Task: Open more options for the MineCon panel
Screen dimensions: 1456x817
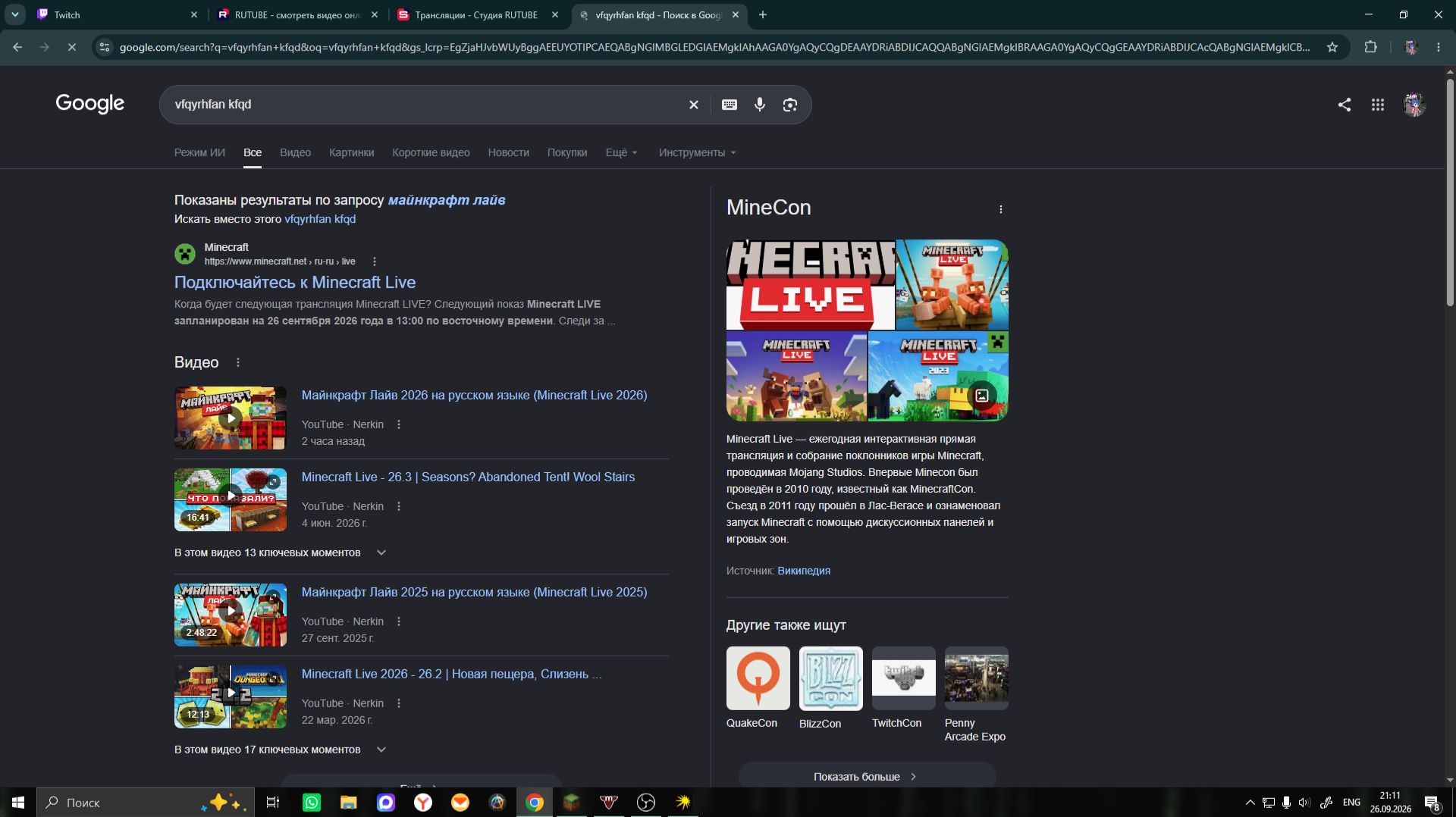Action: coord(1000,209)
